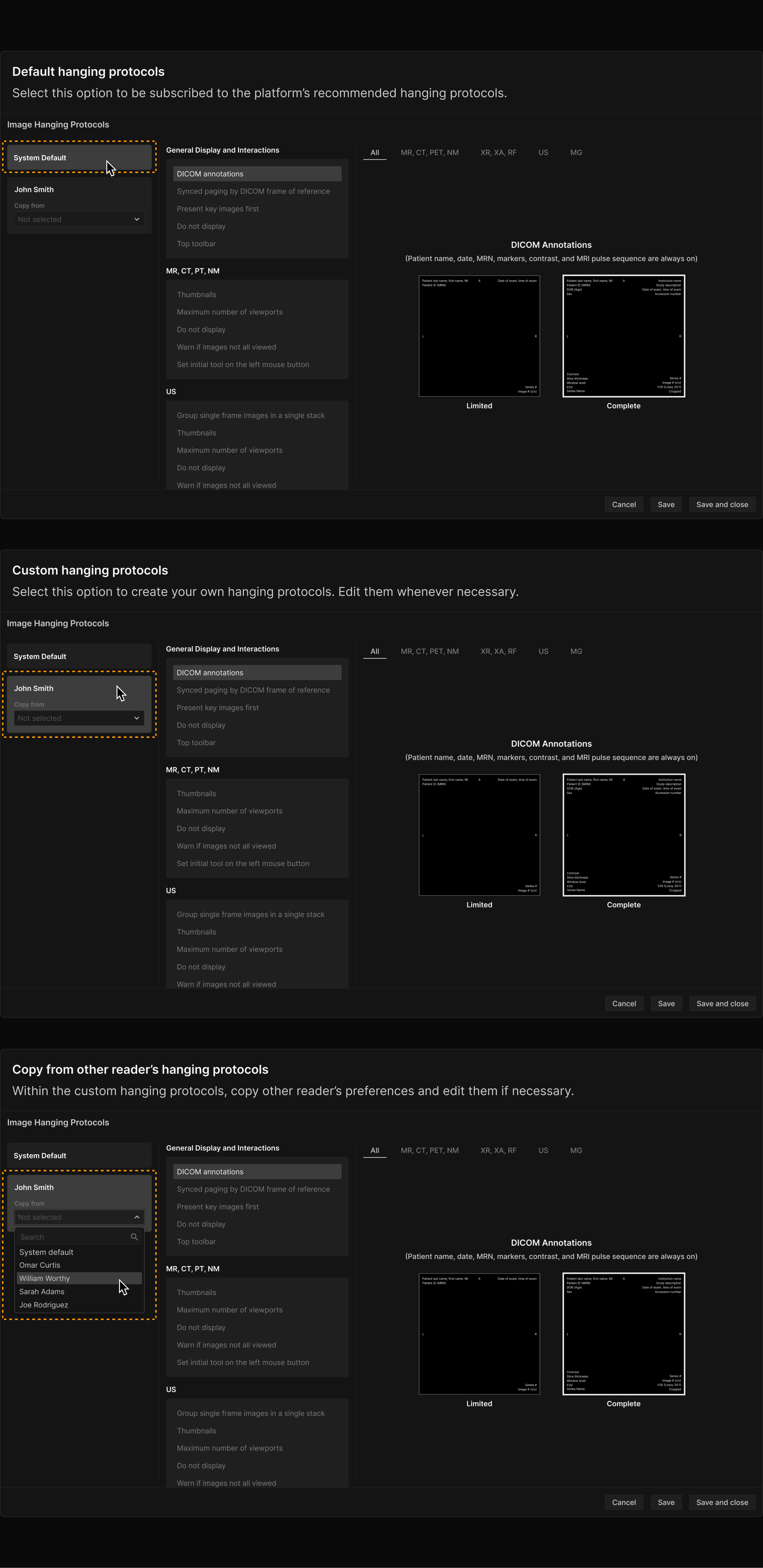Viewport: 763px width, 1568px height.
Task: Switch to All tab in Default hanging protocols panel
Action: click(375, 153)
